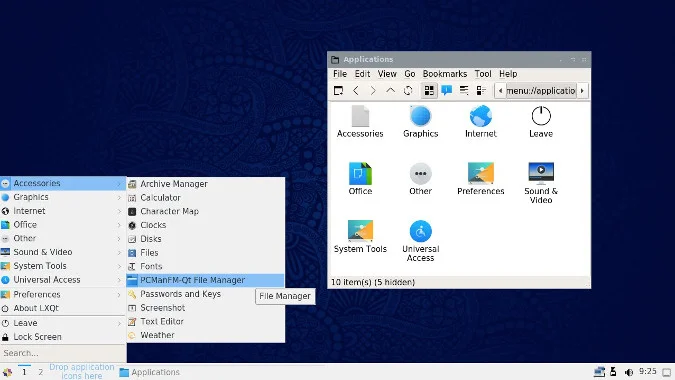Viewport: 675px width, 380px height.
Task: Click Applications task in the taskbar
Action: (x=150, y=372)
